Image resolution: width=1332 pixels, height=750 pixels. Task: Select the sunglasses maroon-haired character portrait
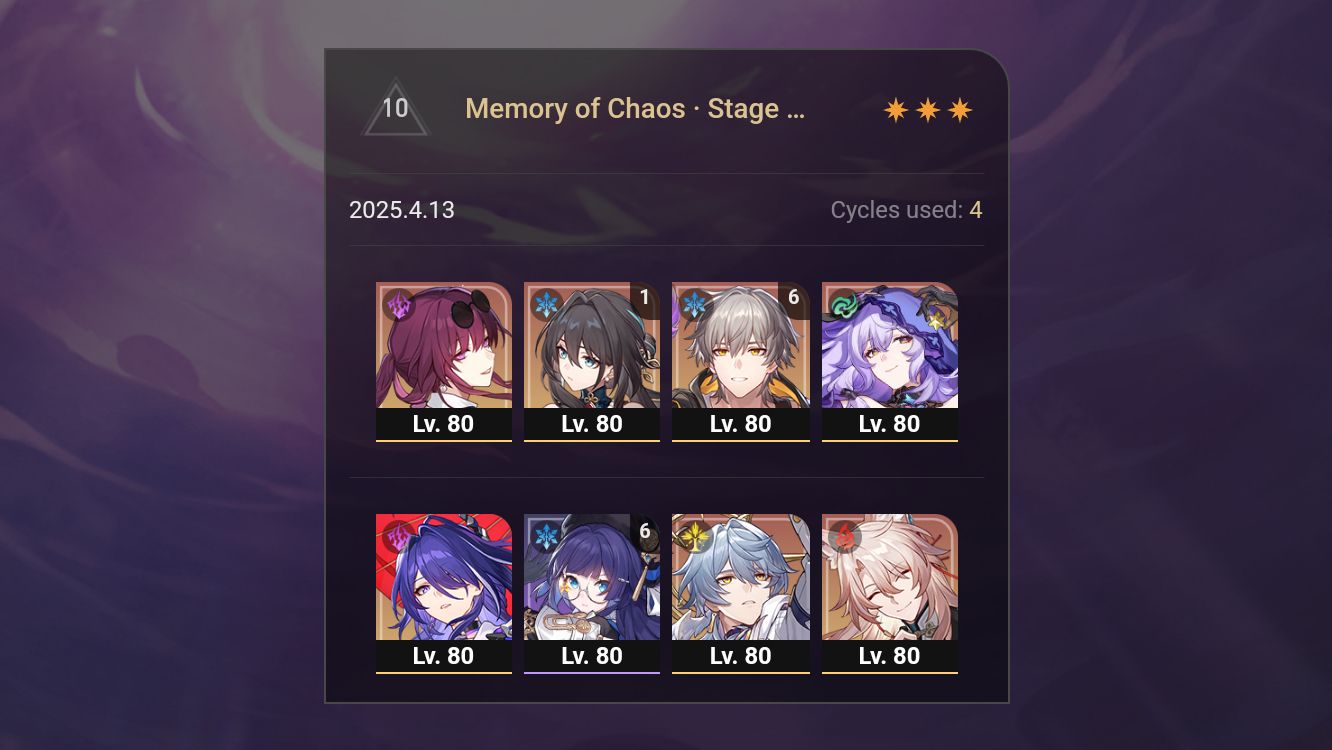[444, 361]
